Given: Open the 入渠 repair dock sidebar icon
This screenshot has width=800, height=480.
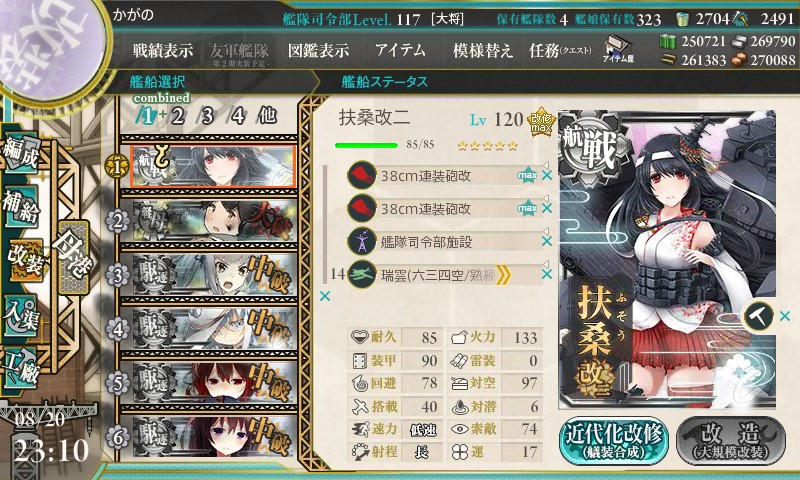Looking at the screenshot, I should click(21, 315).
